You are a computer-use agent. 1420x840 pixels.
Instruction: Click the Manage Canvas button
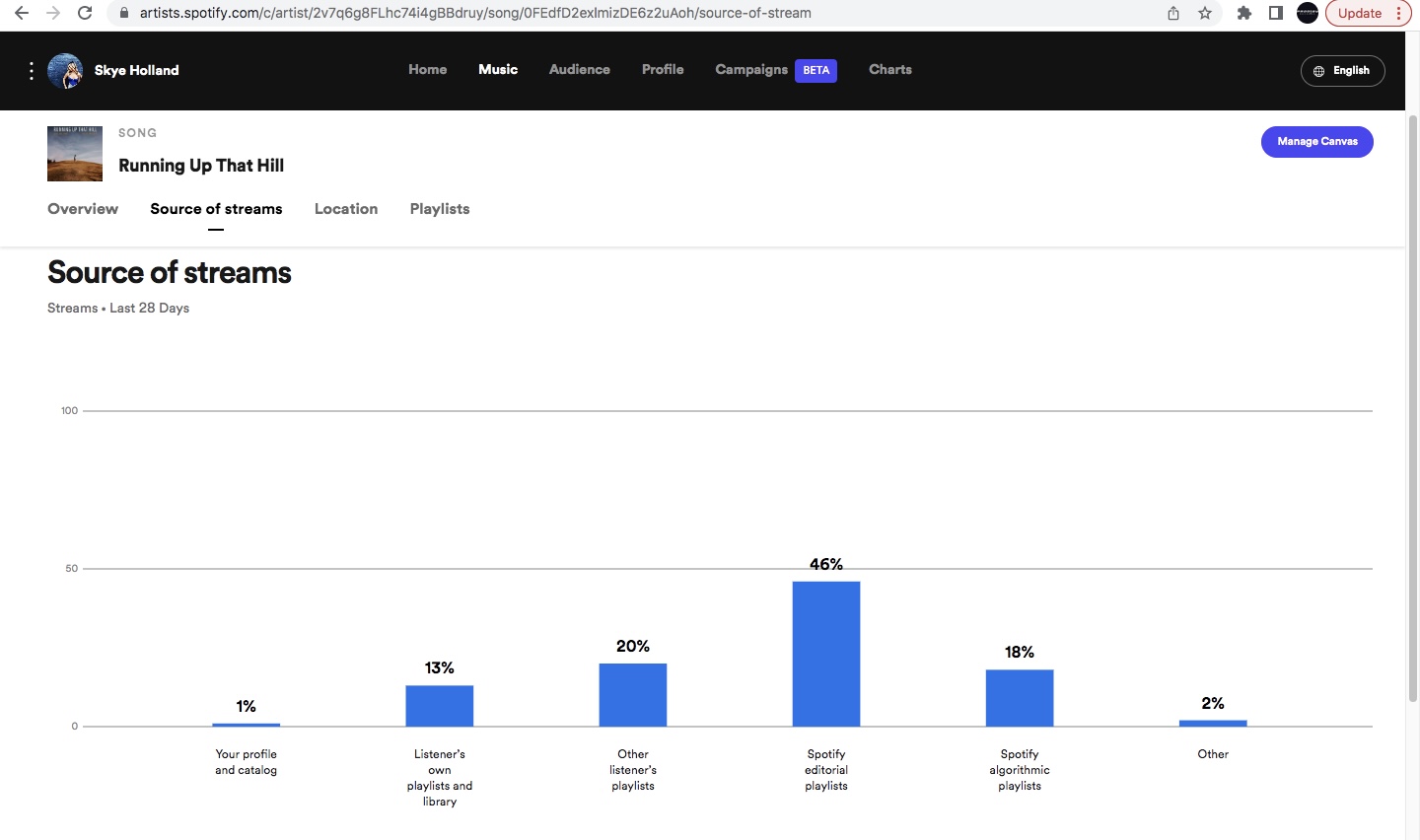click(1316, 142)
